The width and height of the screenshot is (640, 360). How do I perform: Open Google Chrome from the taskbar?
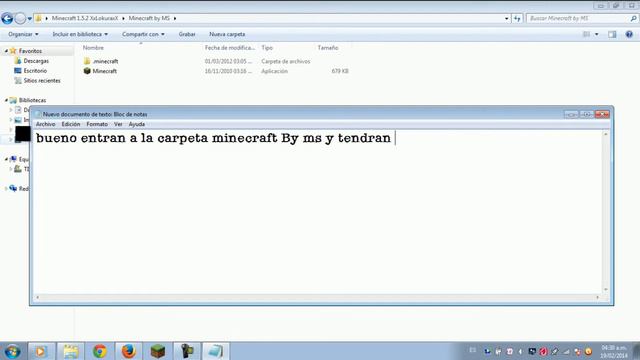point(99,351)
